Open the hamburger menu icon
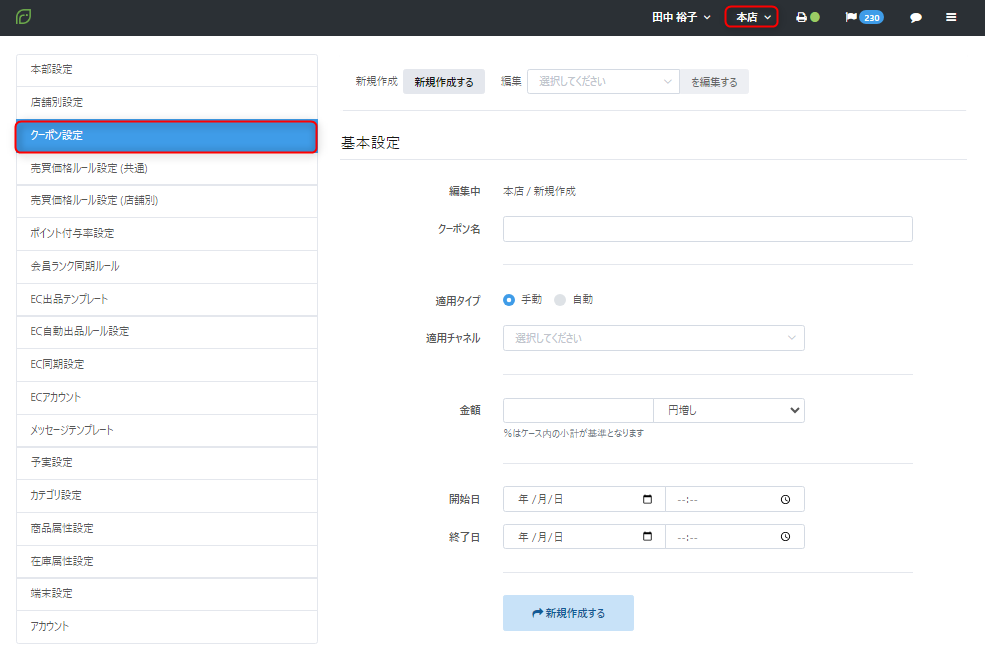The image size is (985, 668). [951, 18]
